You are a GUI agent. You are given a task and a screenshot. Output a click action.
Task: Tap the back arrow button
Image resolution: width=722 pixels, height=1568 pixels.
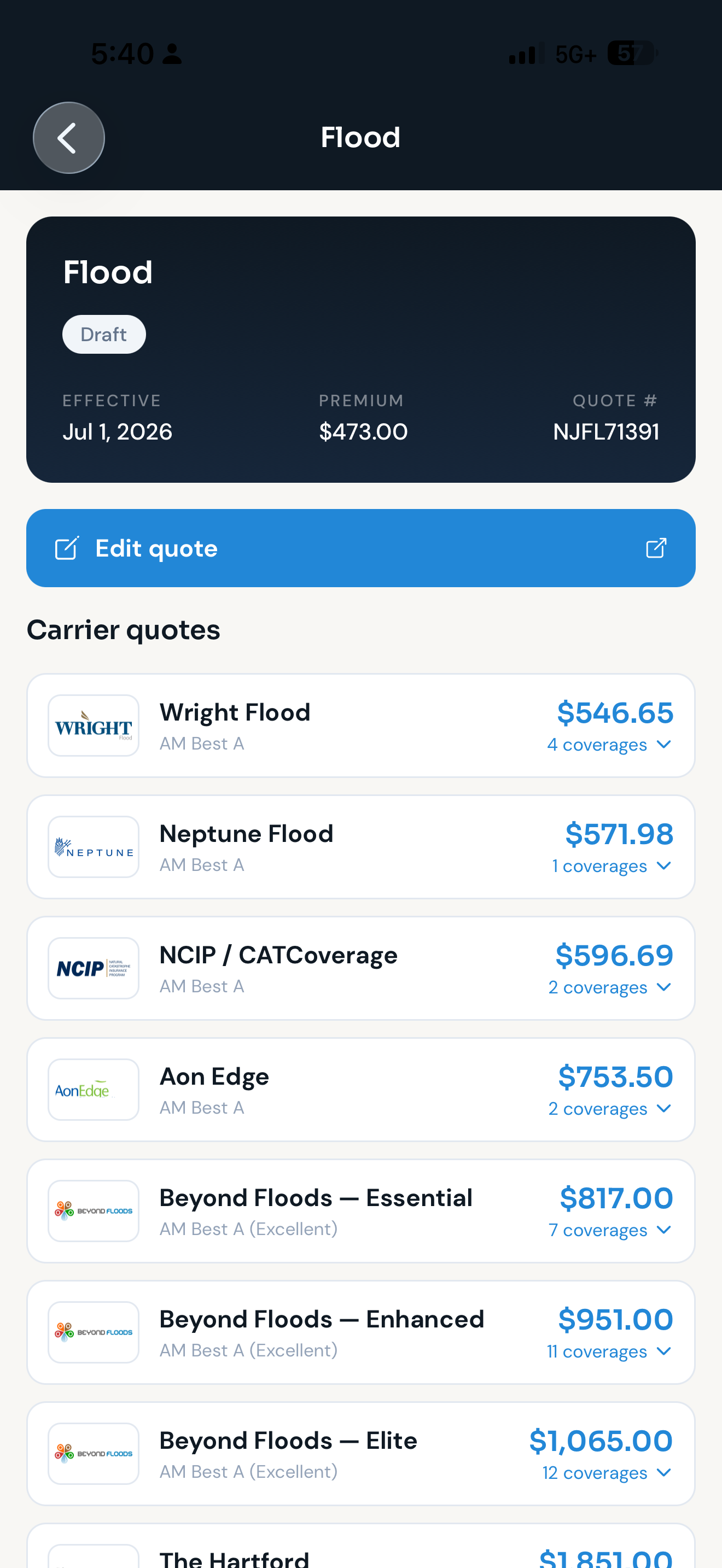click(x=69, y=138)
